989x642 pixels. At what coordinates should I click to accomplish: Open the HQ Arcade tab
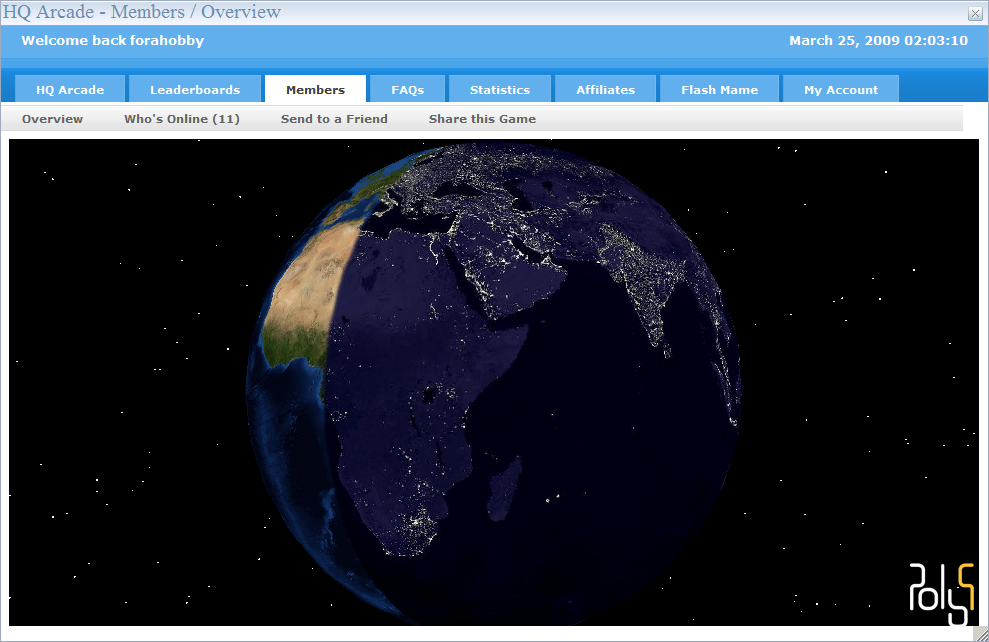click(x=70, y=89)
